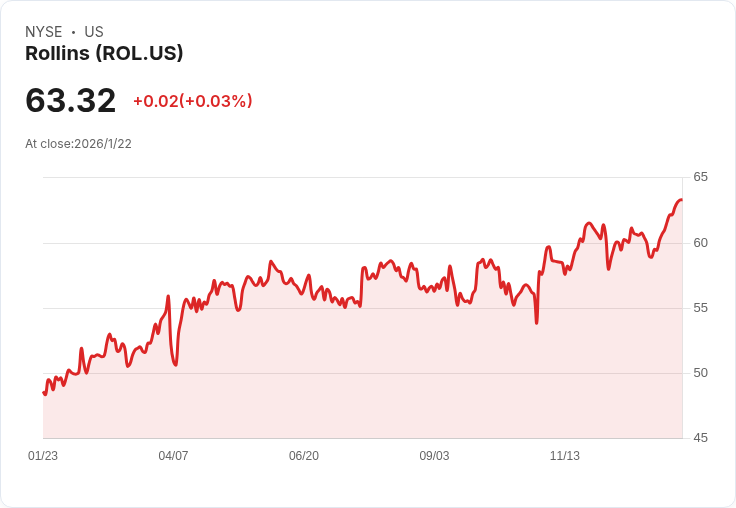
Task: Click the 60 y-axis price label
Action: click(700, 242)
